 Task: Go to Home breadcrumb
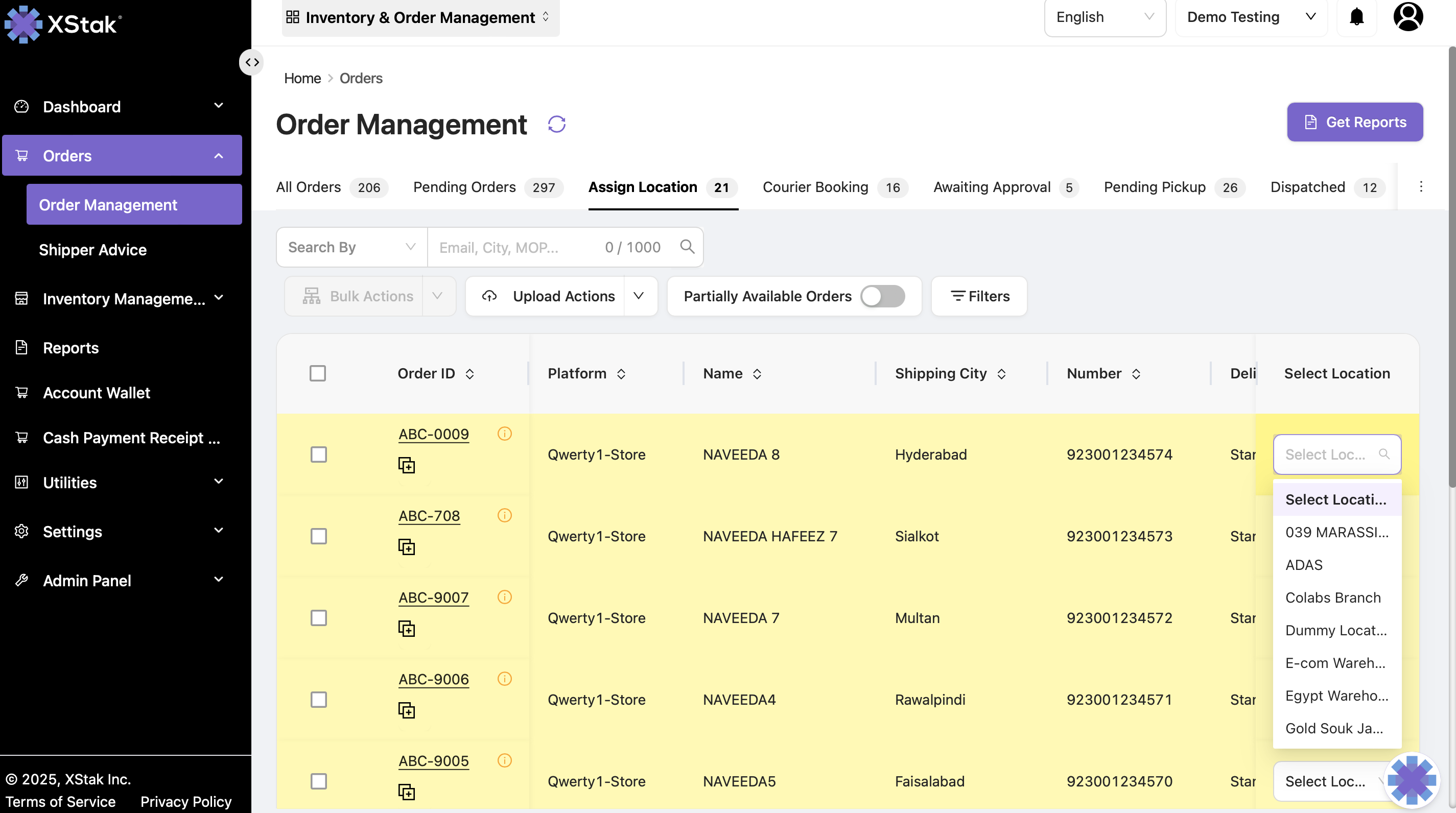pyautogui.click(x=302, y=78)
